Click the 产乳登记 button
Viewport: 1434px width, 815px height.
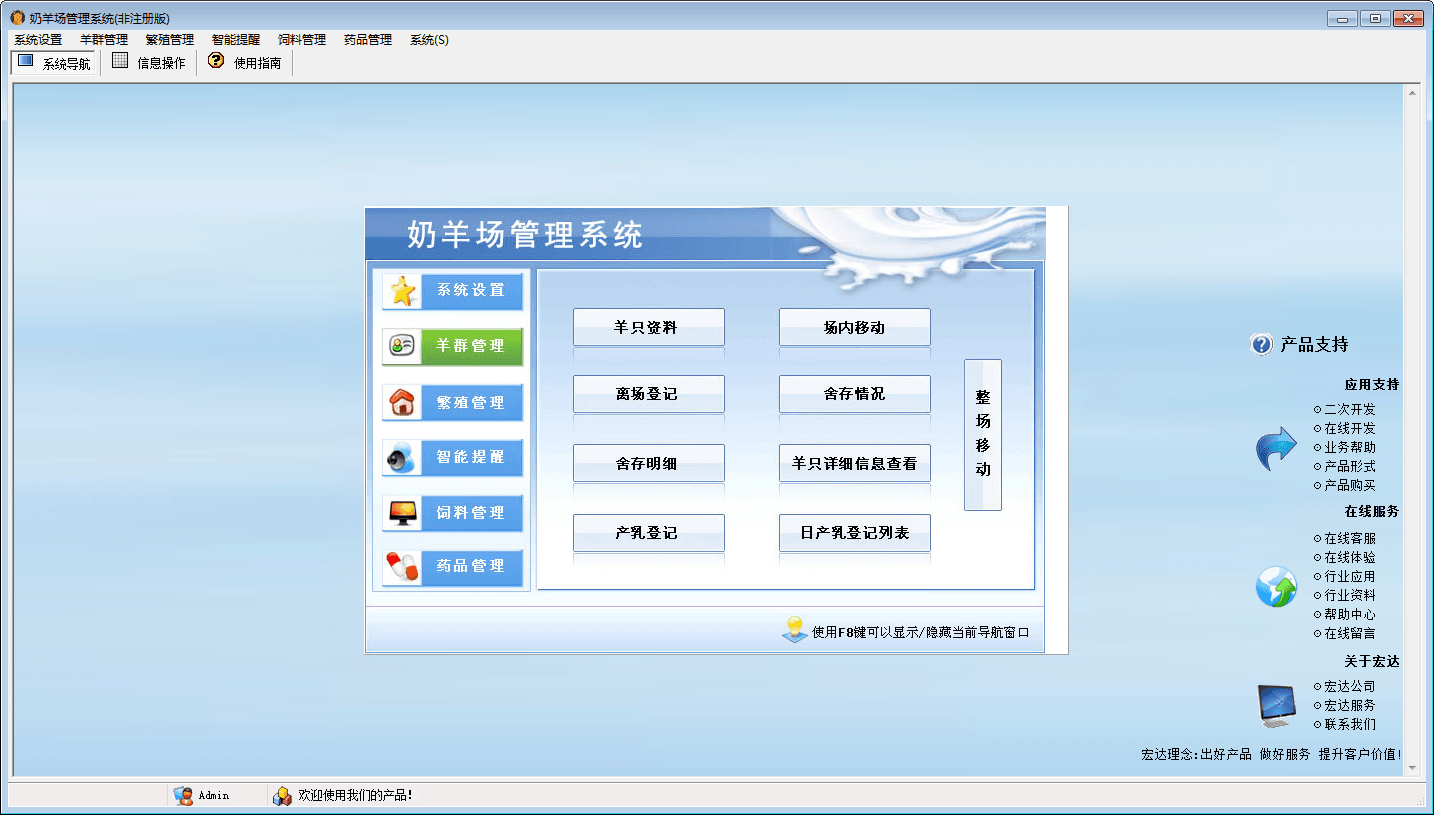pos(649,533)
